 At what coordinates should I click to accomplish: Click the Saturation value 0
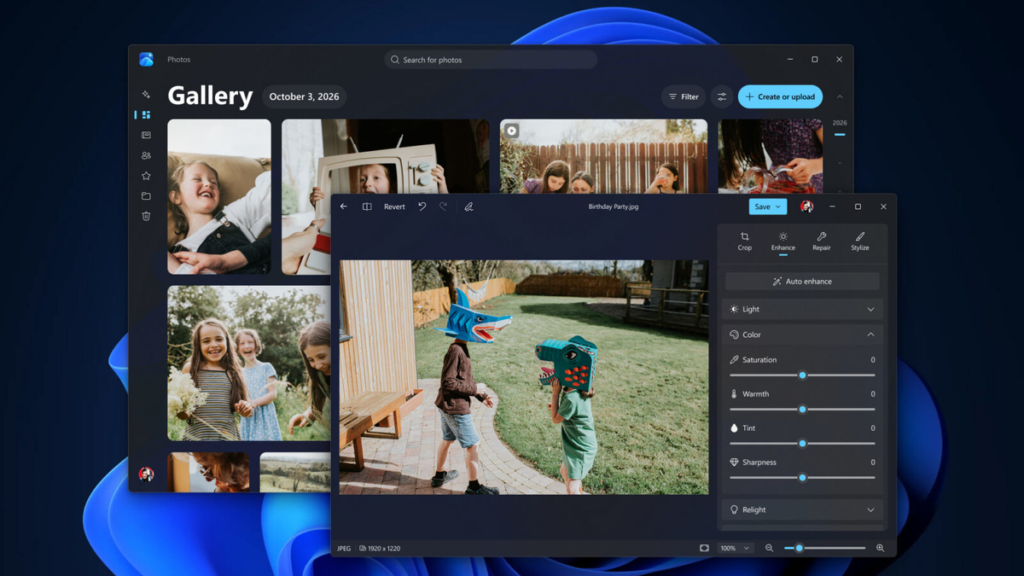tap(872, 360)
